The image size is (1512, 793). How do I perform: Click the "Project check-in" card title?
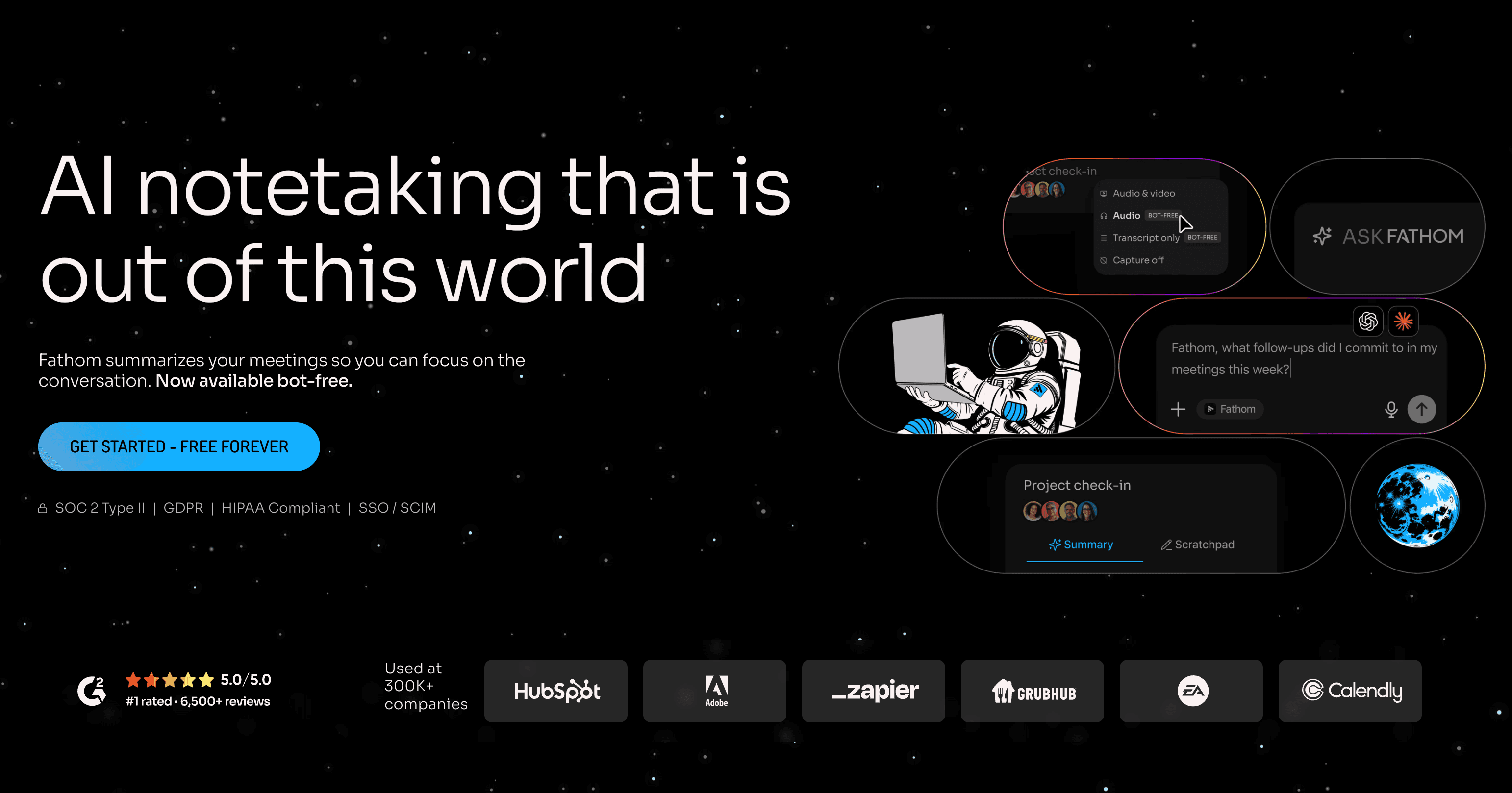pos(1077,485)
